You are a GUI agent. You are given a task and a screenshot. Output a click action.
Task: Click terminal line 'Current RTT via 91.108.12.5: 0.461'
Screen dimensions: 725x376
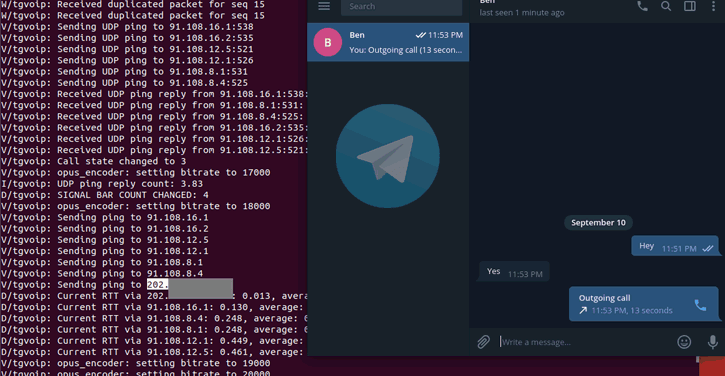point(152,352)
